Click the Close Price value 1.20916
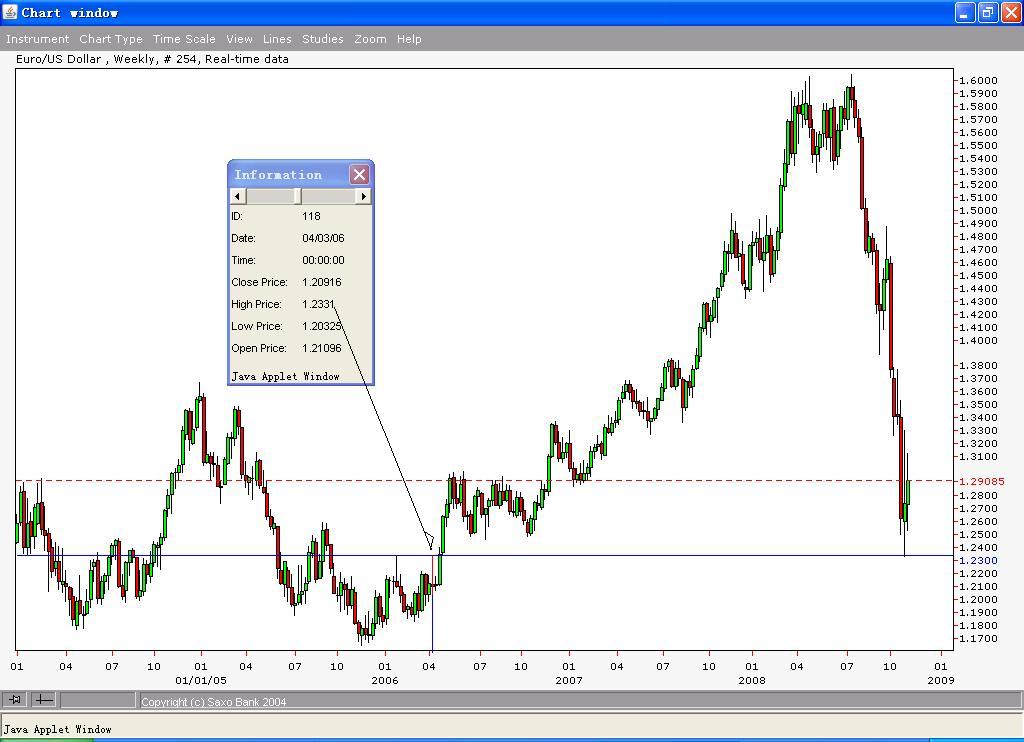1024x742 pixels. click(321, 282)
